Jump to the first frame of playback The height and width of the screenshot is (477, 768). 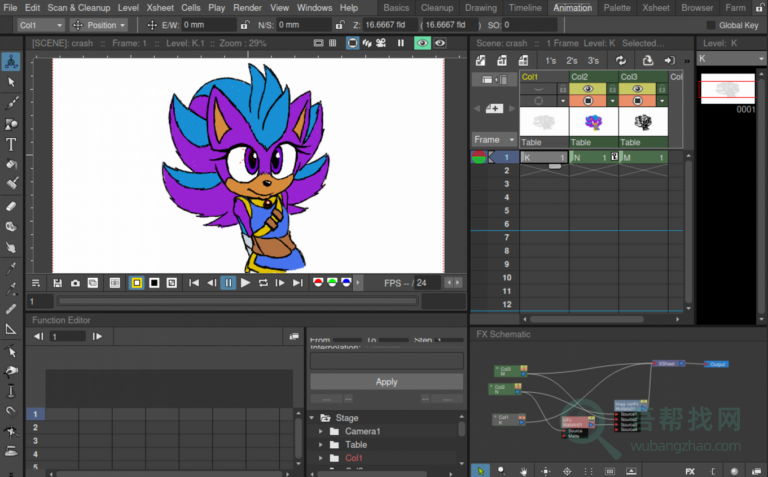pos(194,283)
